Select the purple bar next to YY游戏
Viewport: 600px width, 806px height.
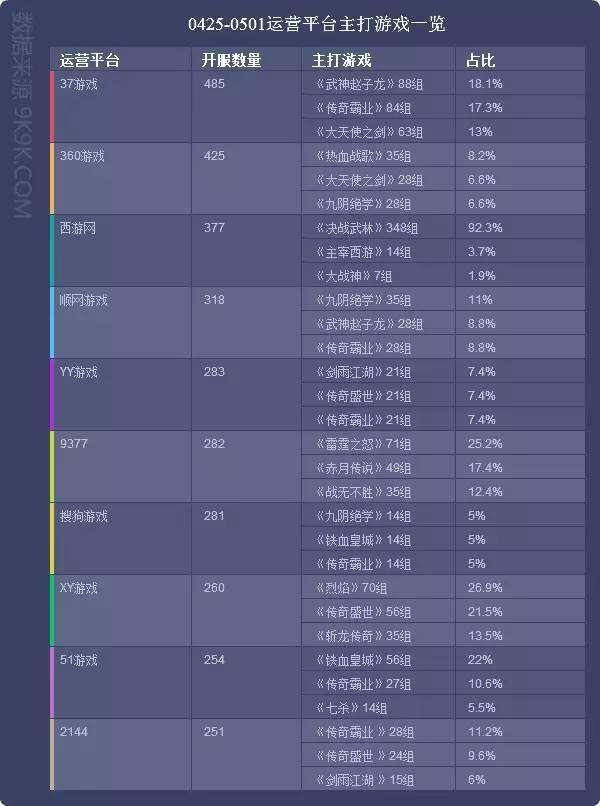[x=52, y=395]
